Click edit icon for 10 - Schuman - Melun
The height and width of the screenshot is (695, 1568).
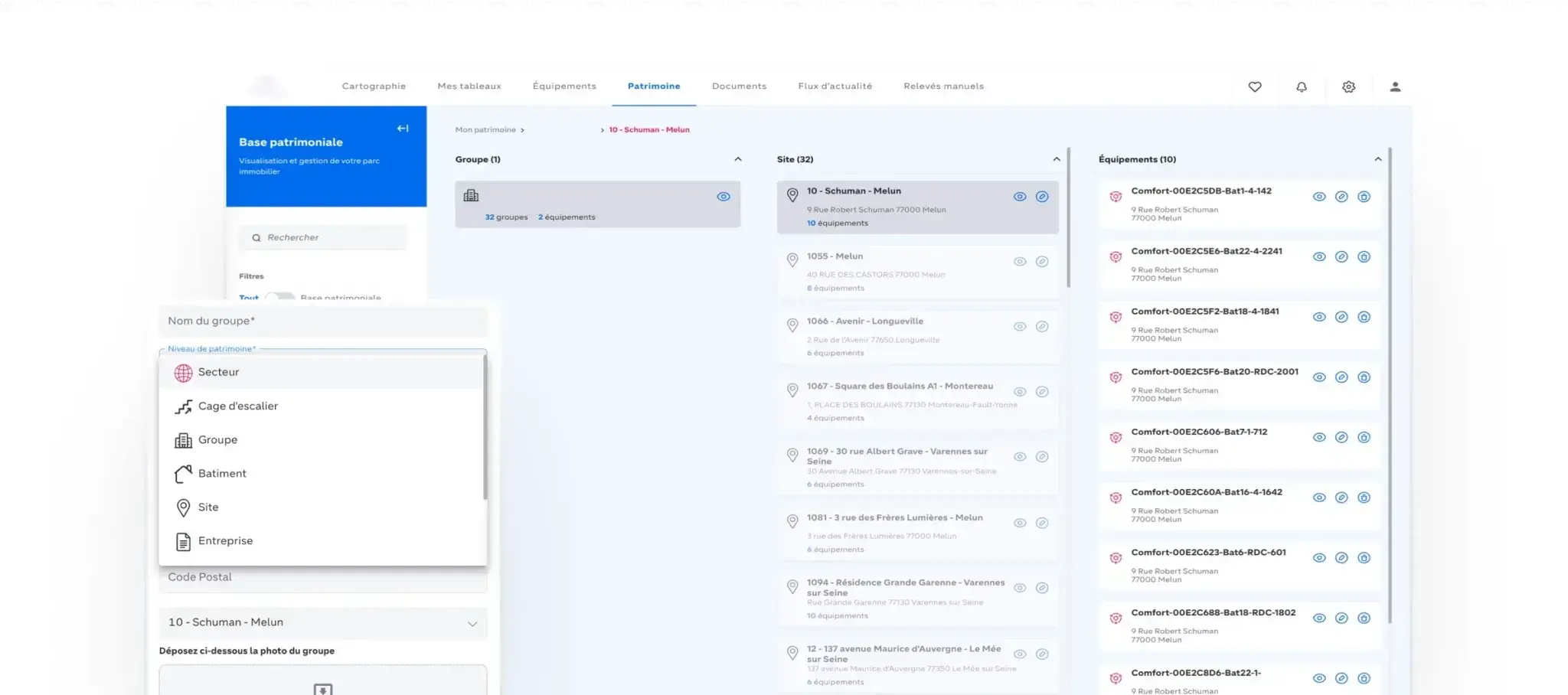(x=1042, y=197)
